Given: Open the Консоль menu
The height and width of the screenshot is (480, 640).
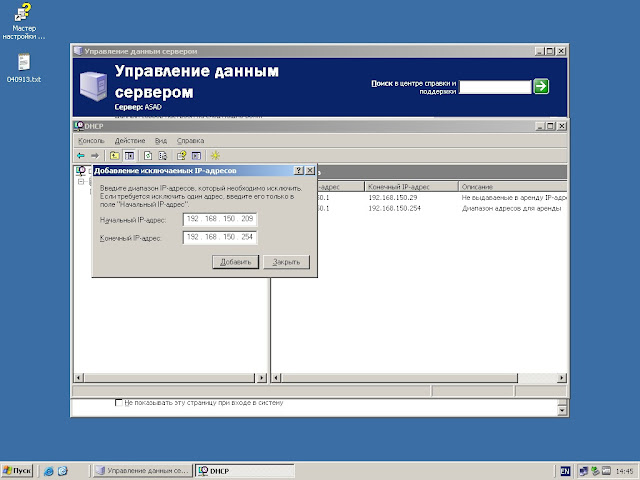Looking at the screenshot, I should 91,141.
